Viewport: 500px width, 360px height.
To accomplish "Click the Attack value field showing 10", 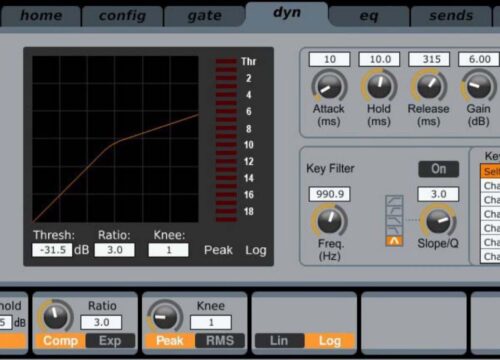I will click(329, 59).
